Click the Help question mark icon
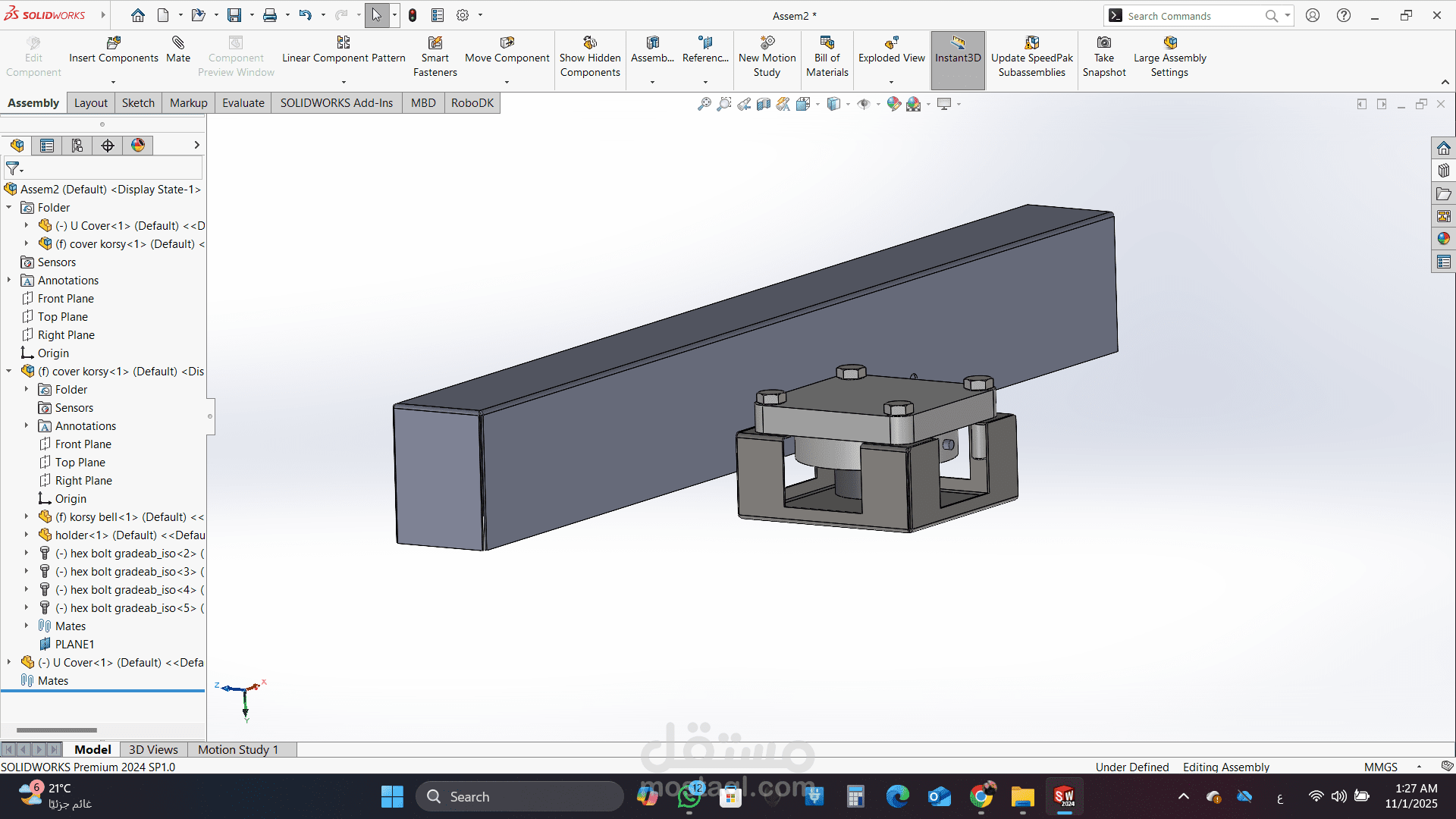Image resolution: width=1456 pixels, height=819 pixels. tap(1344, 15)
